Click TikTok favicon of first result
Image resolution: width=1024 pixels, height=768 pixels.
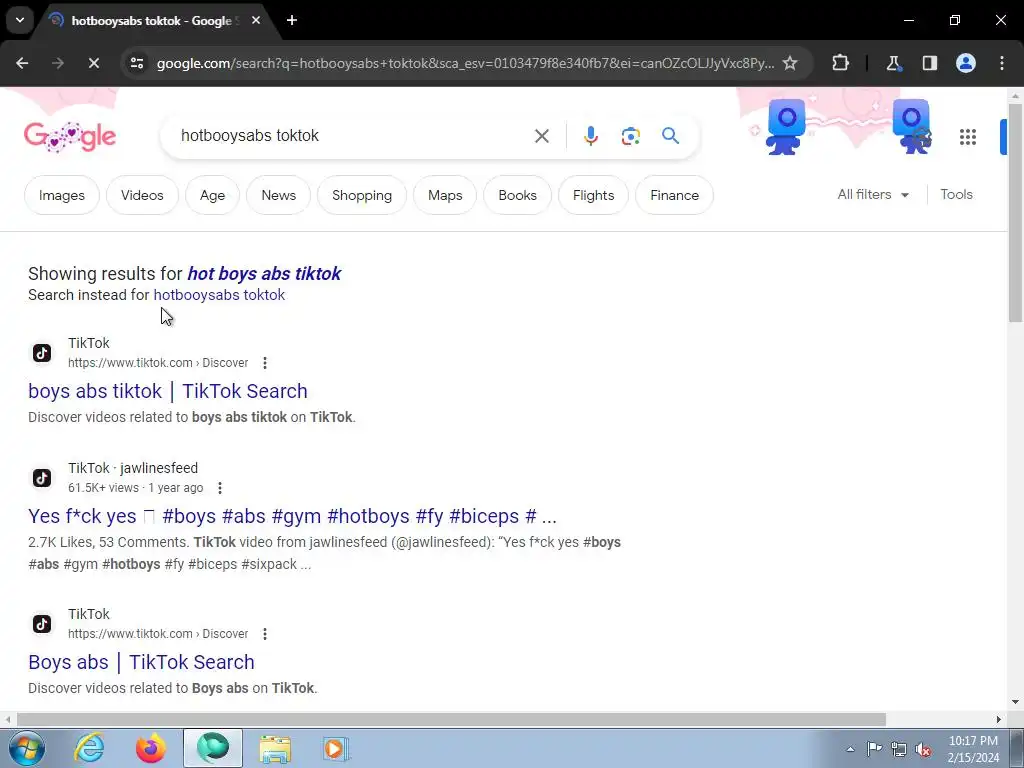point(42,353)
